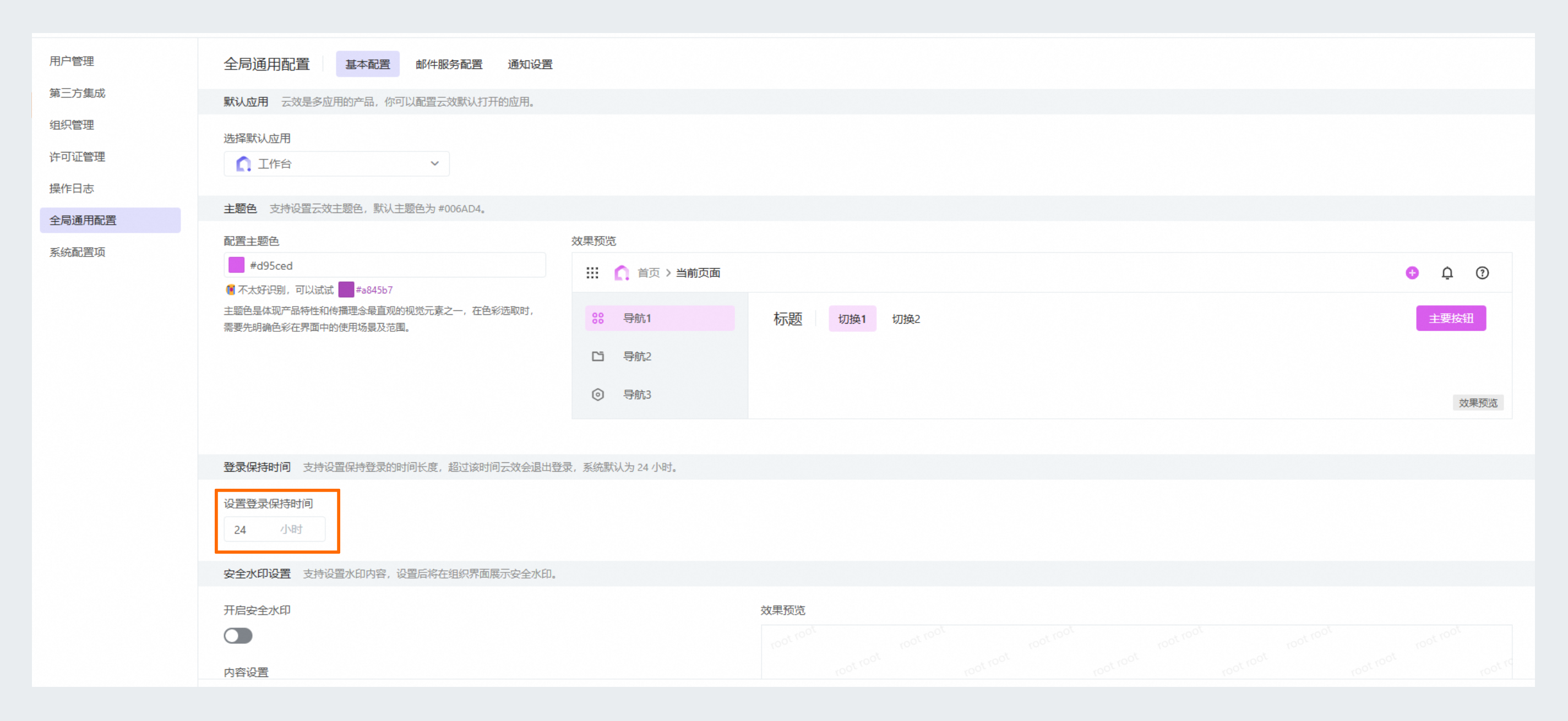
Task: Click the 全局通用配置 page title
Action: (266, 64)
